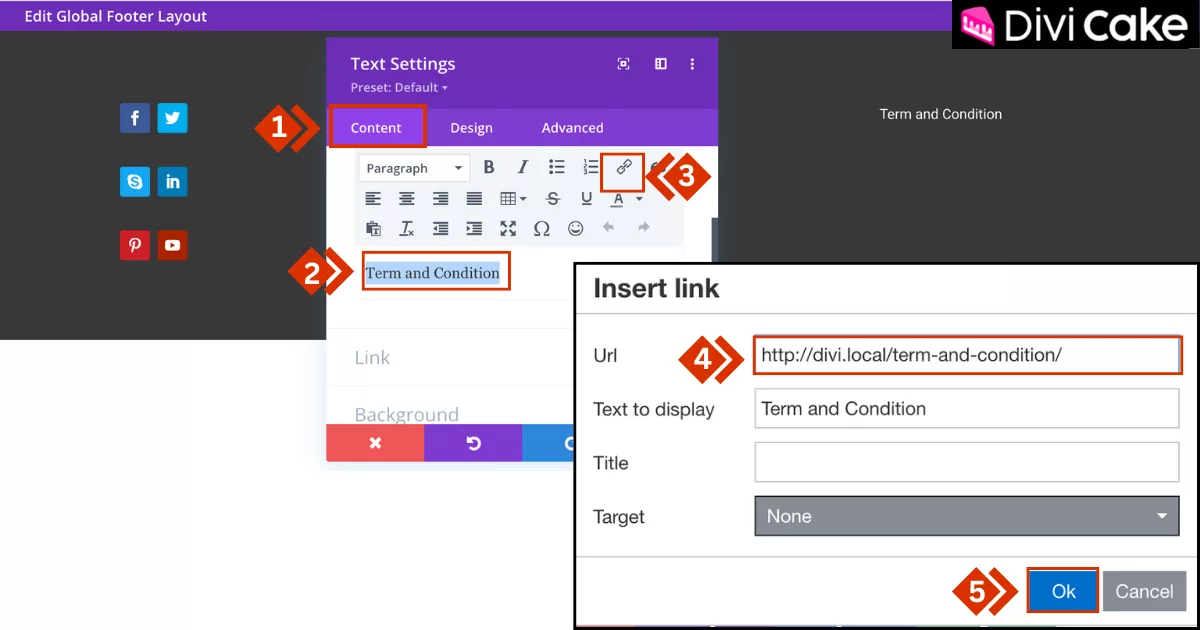Decrease paragraph indent
The height and width of the screenshot is (630, 1200).
click(440, 228)
